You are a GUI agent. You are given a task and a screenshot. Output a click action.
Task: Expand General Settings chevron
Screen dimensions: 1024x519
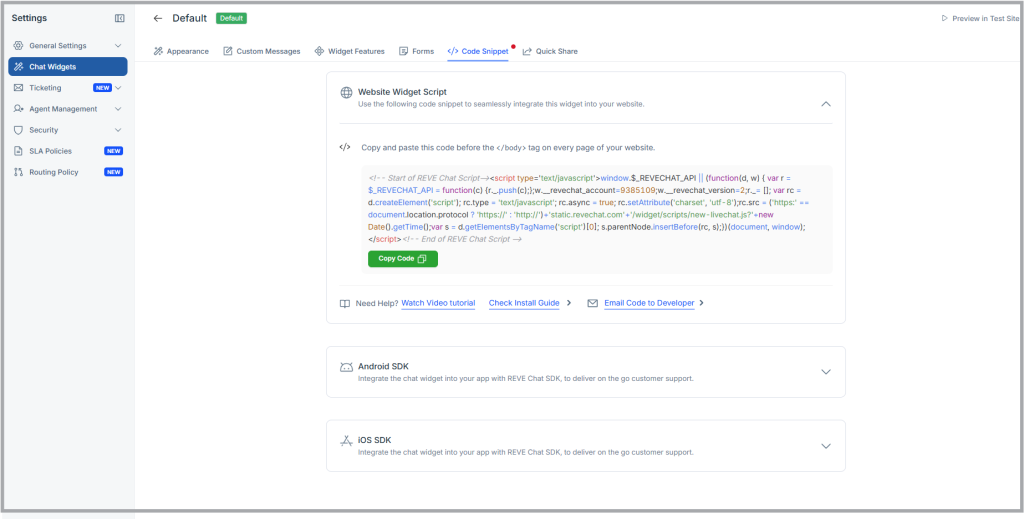(x=118, y=46)
